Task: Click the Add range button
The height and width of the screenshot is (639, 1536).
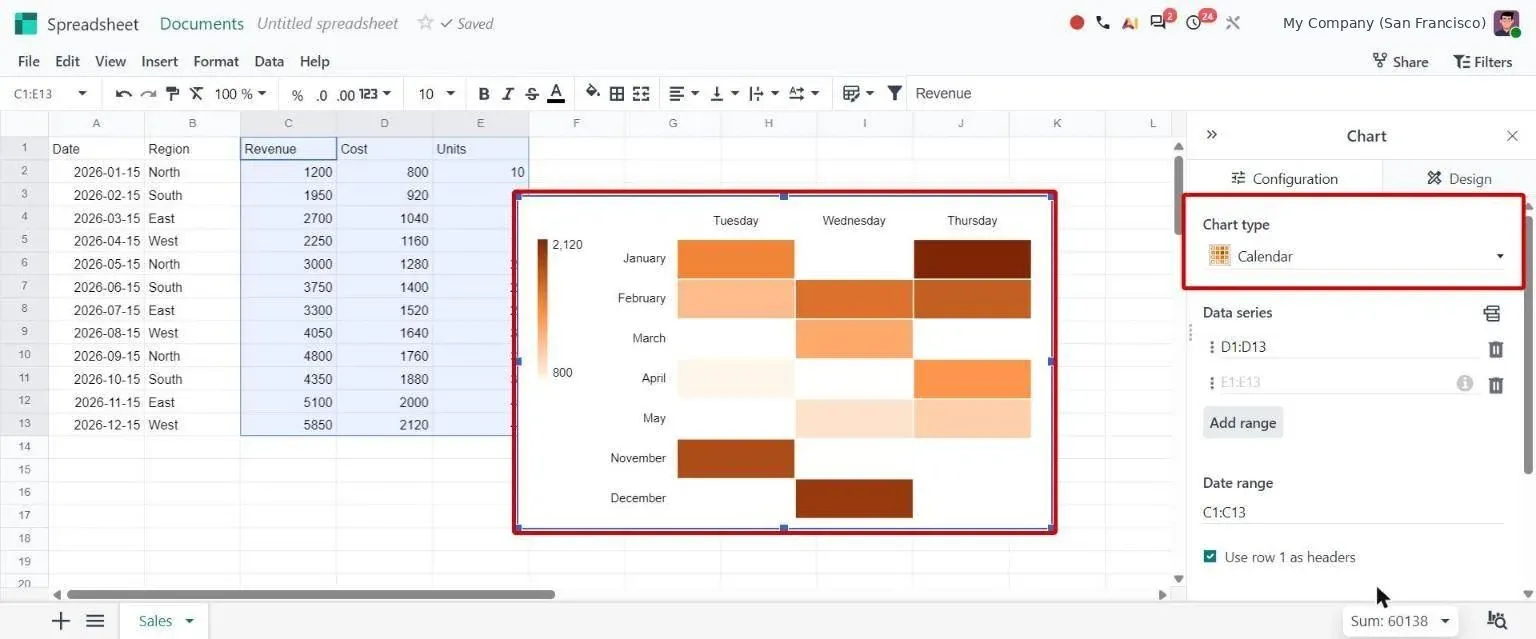Action: pos(1243,422)
